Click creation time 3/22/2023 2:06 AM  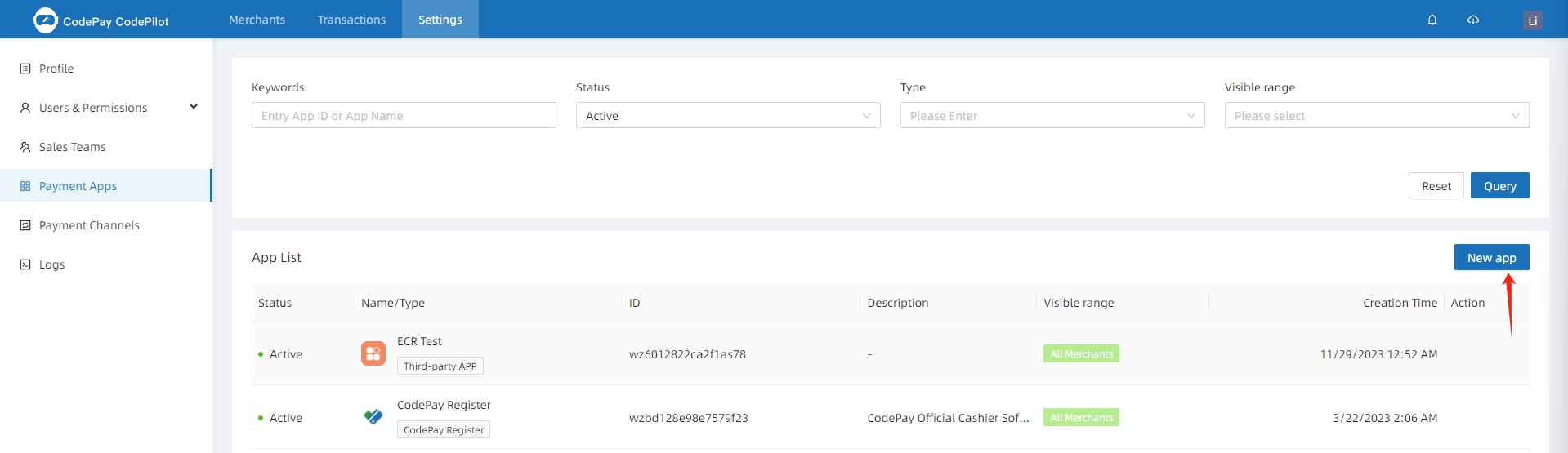click(1385, 418)
